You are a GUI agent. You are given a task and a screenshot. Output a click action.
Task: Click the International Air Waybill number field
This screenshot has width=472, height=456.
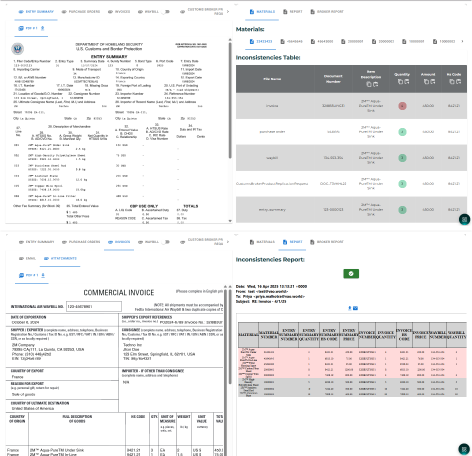[x=94, y=306]
